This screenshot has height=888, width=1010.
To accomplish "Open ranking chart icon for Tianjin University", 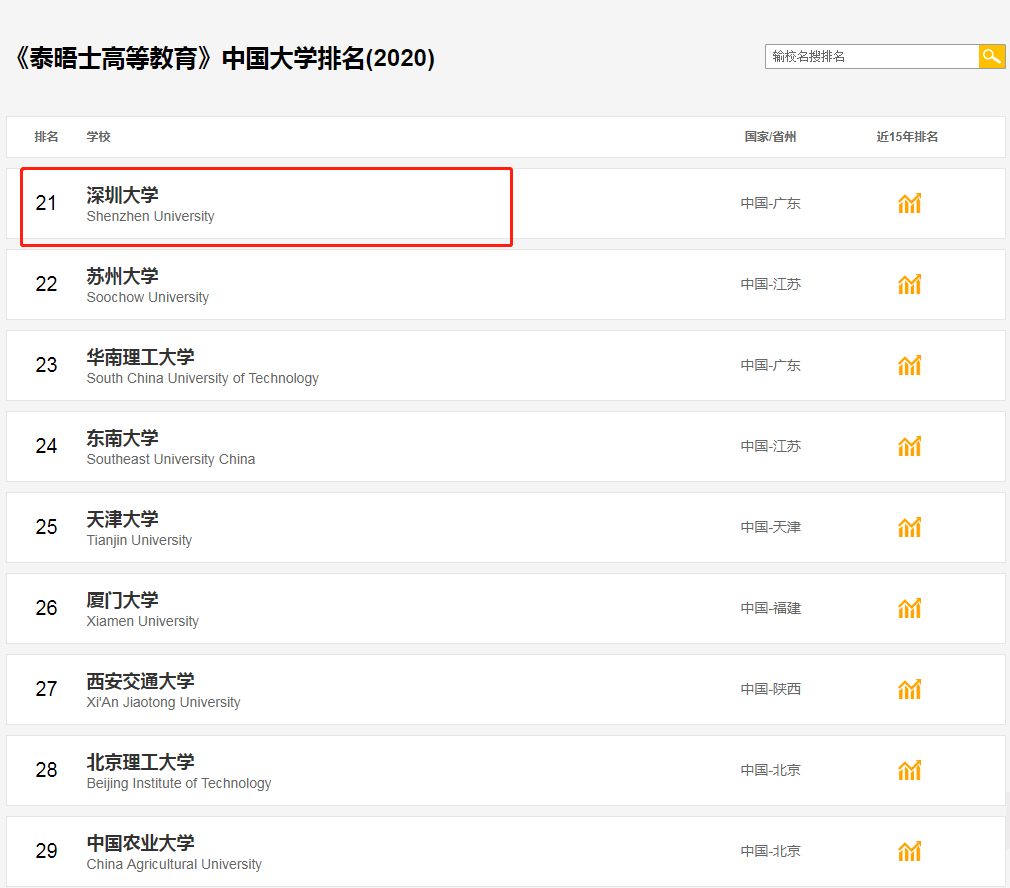I will [x=910, y=527].
